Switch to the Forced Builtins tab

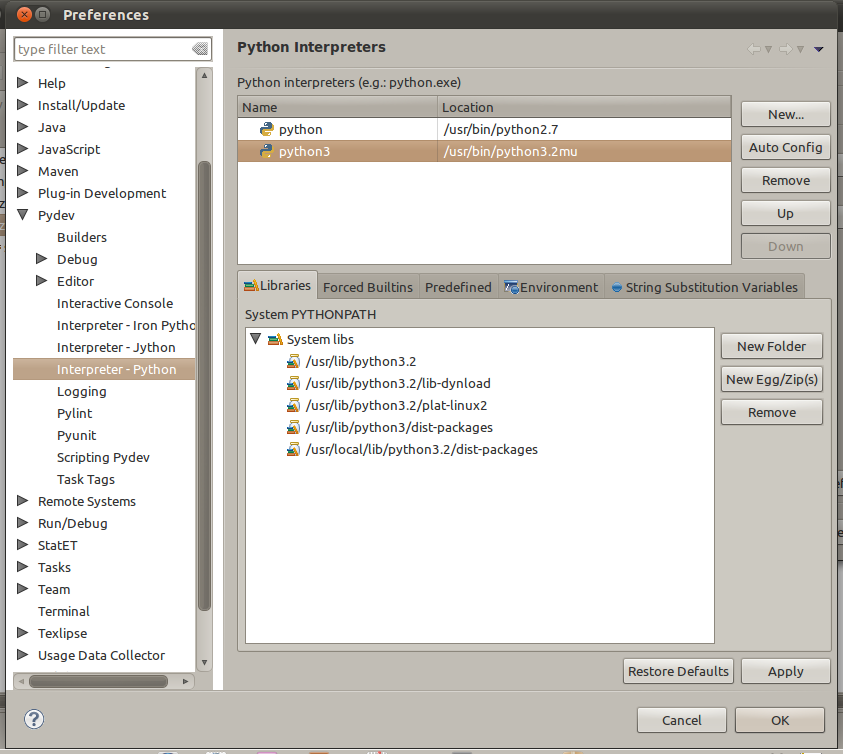pos(368,287)
